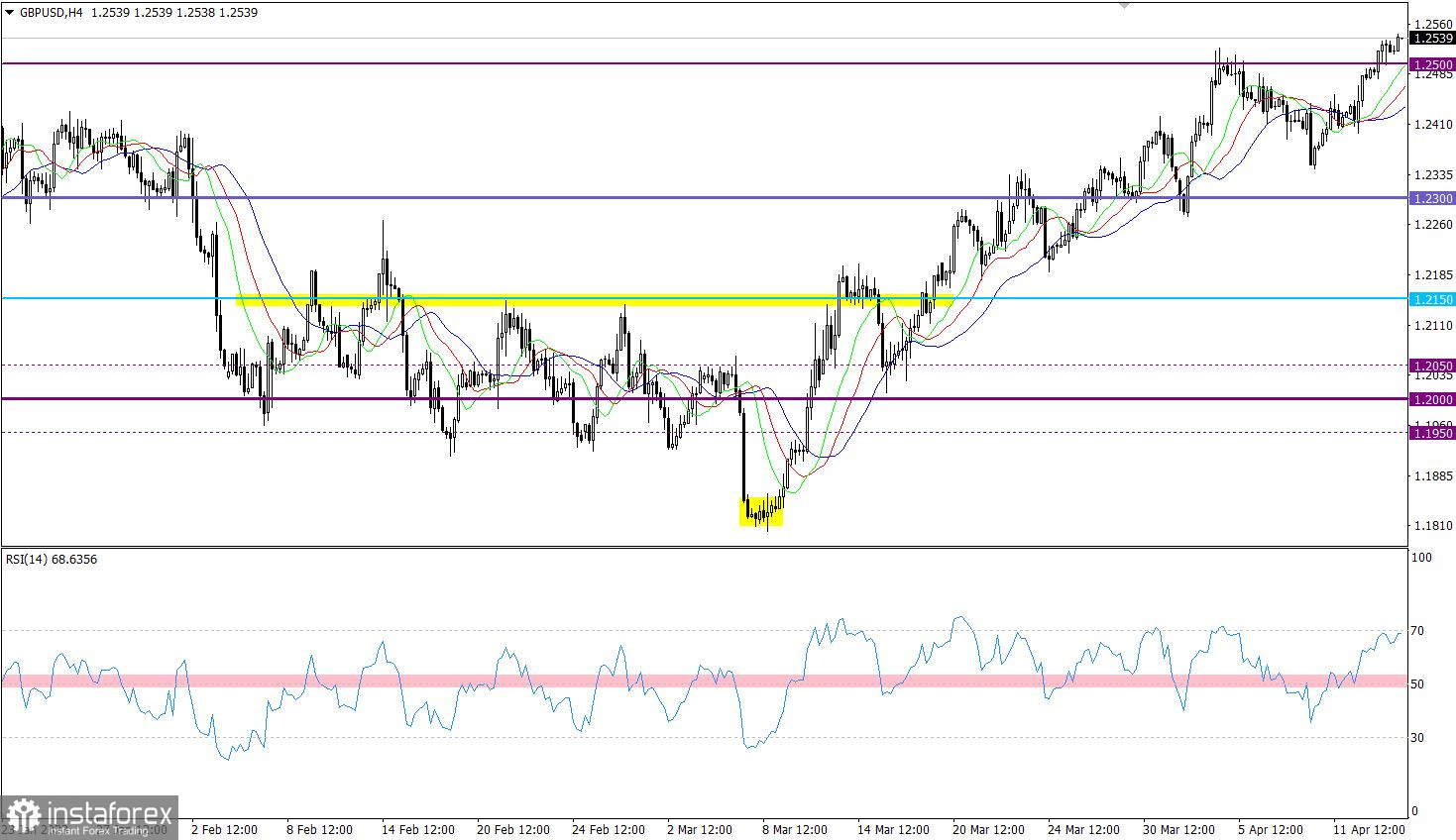Image resolution: width=1456 pixels, height=840 pixels.
Task: Select the 8 Feb 12:00 time label
Action: [319, 830]
